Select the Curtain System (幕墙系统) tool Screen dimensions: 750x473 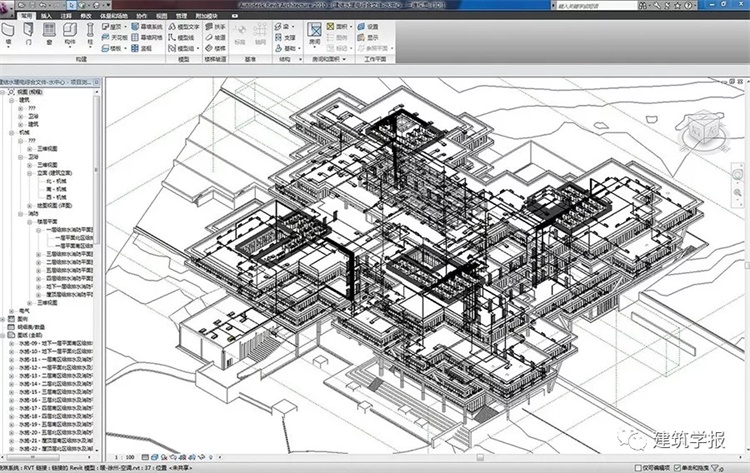(147, 27)
